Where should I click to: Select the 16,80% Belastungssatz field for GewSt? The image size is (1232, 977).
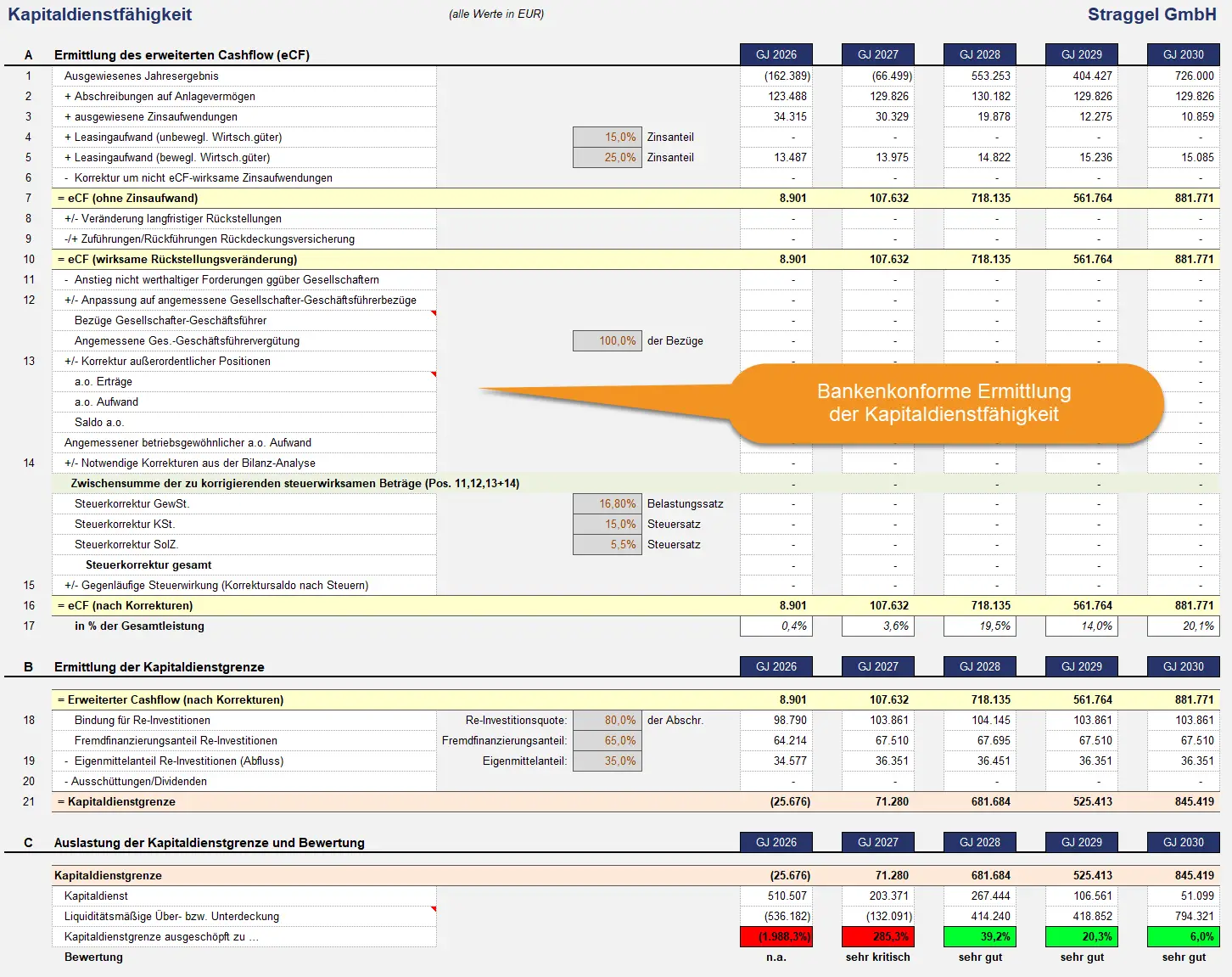point(608,504)
